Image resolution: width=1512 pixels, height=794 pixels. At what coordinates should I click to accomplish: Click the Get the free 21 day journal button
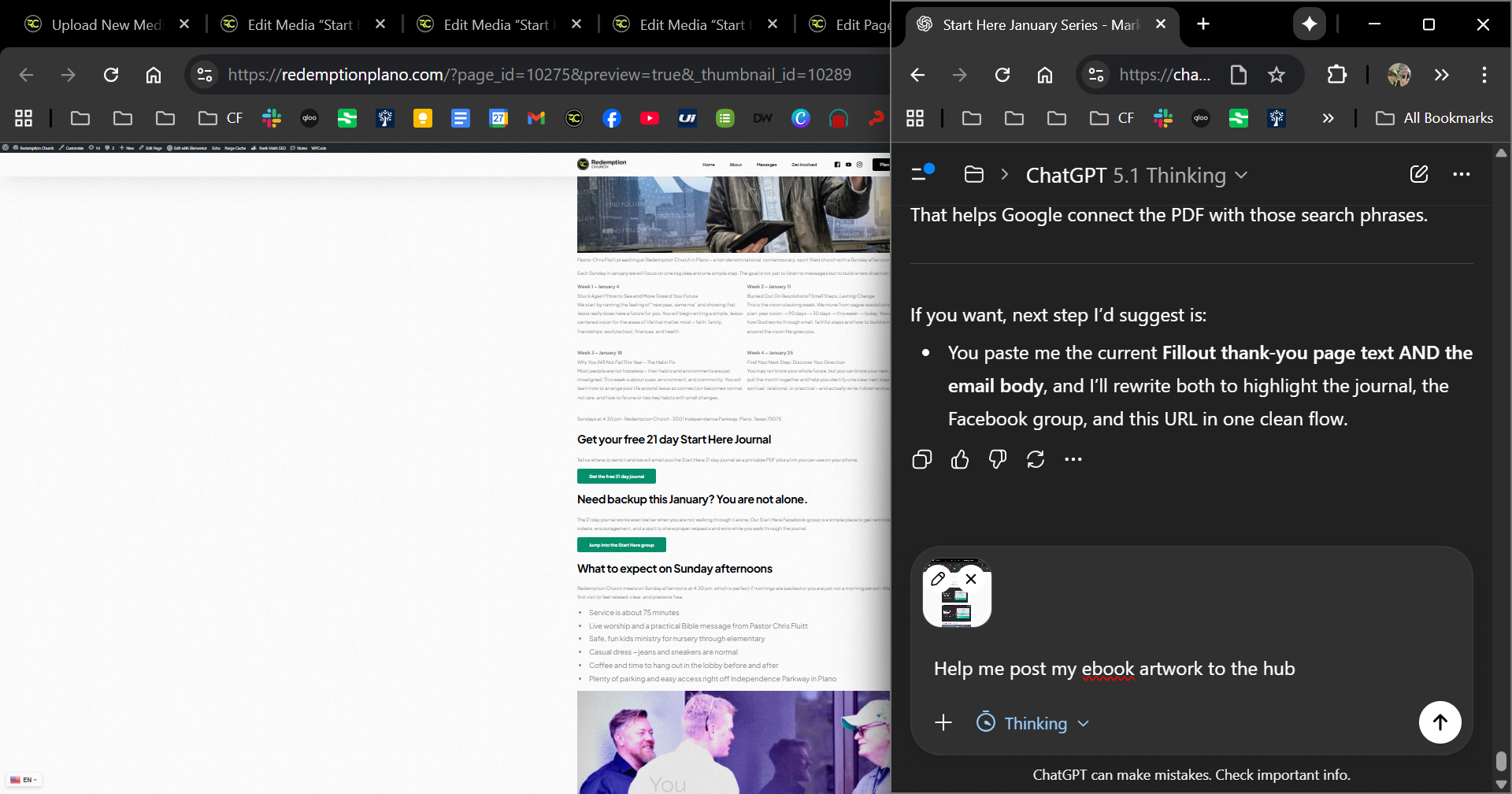pos(616,477)
